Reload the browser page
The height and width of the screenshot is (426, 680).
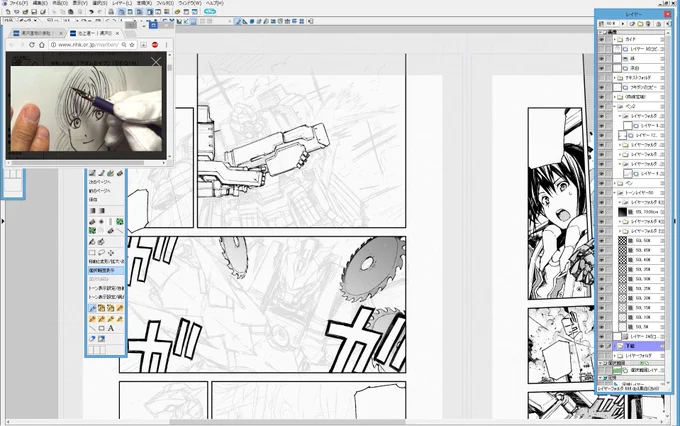(x=32, y=45)
